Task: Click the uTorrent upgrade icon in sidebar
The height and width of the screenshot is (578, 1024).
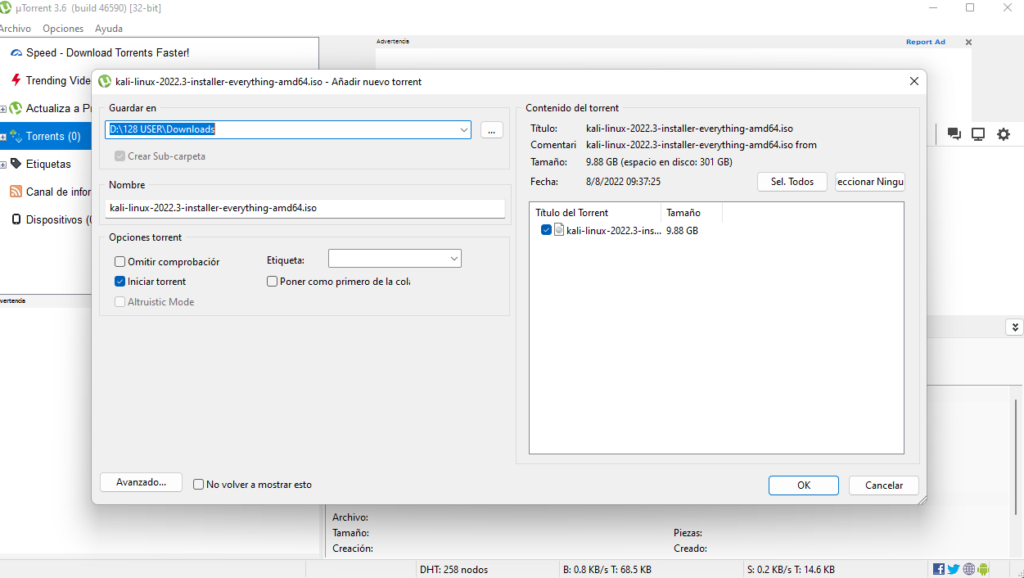Action: click(x=16, y=108)
